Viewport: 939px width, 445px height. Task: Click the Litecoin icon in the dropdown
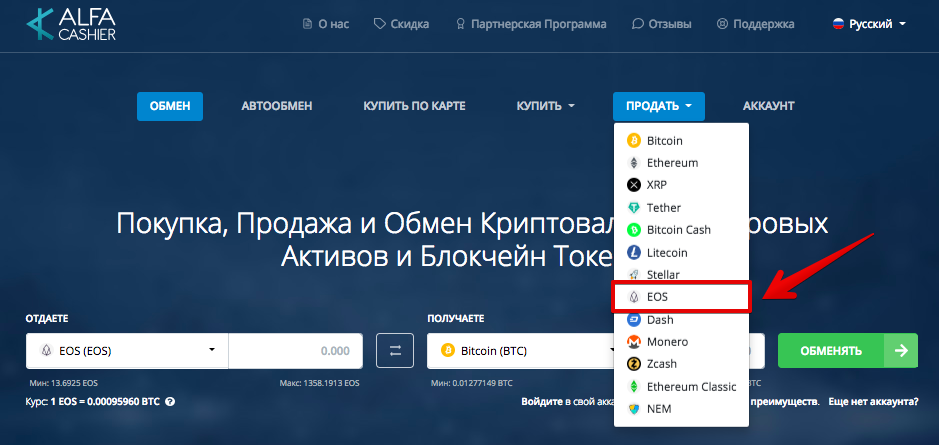click(634, 253)
